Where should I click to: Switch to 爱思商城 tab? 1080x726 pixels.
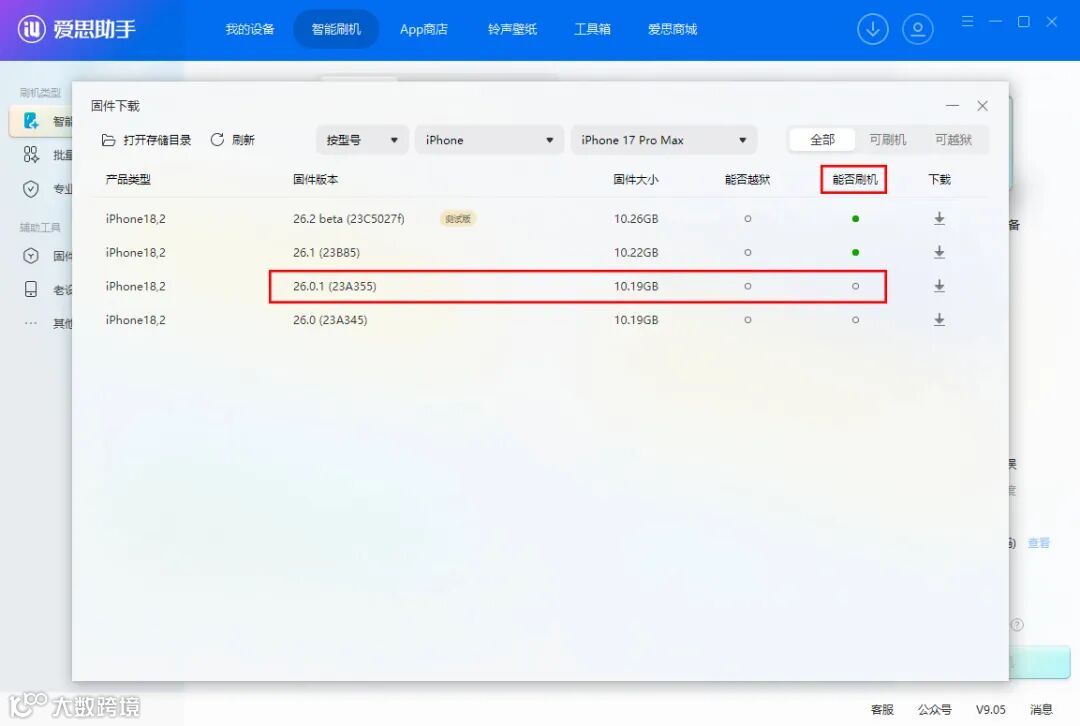click(x=672, y=29)
